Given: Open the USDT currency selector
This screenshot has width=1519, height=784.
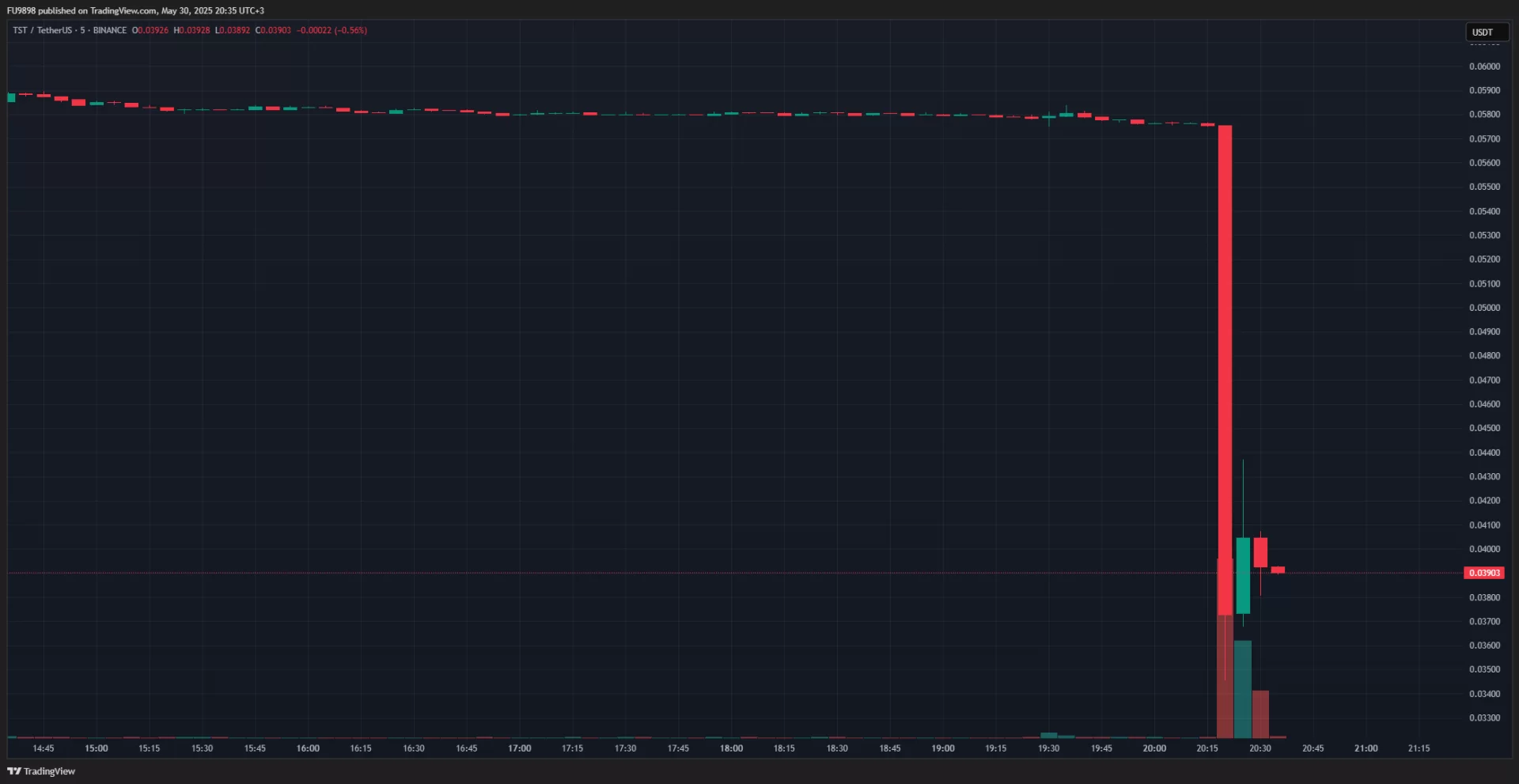Looking at the screenshot, I should [x=1486, y=32].
